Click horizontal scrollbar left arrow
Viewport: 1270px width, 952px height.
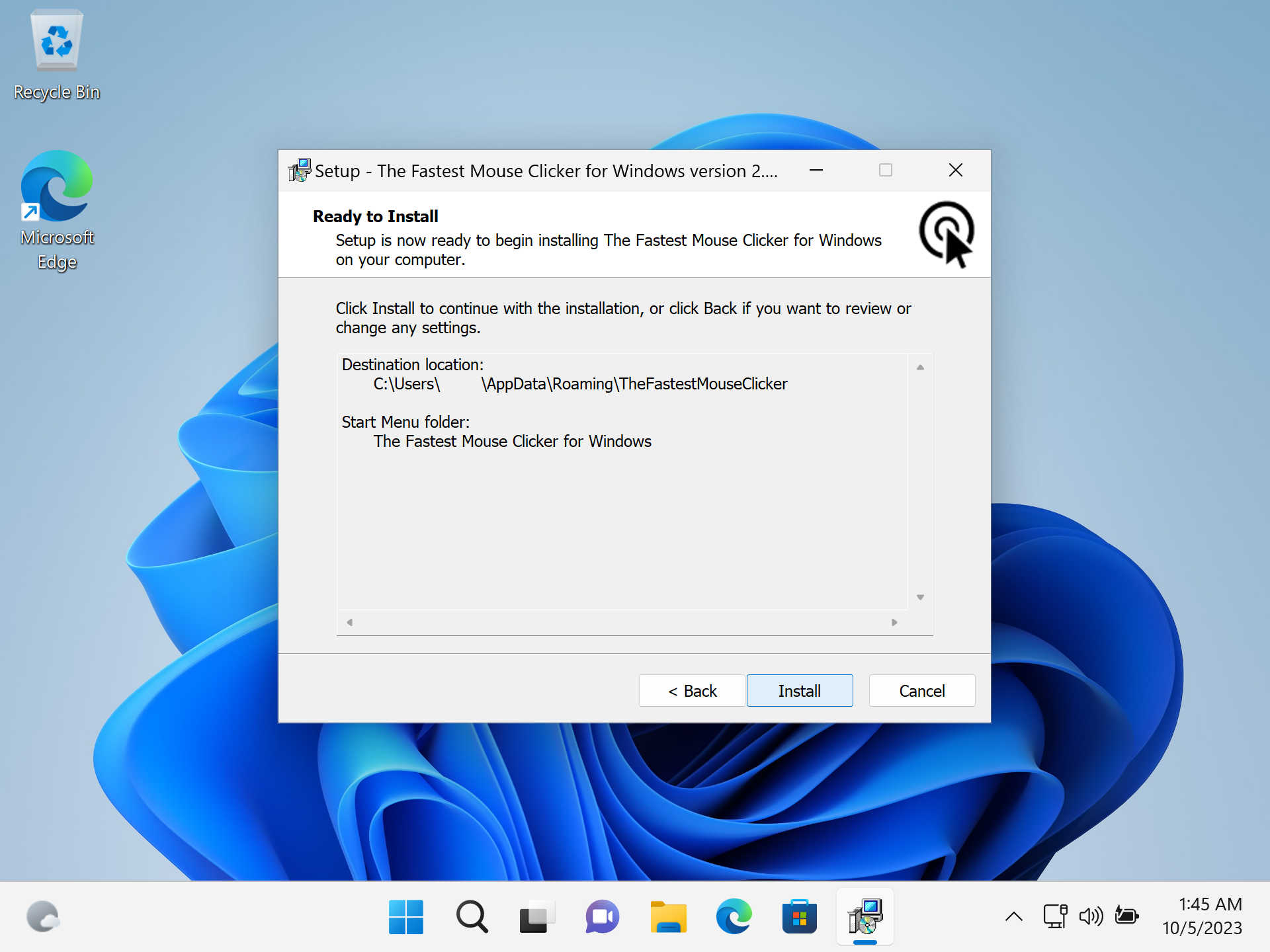coord(349,623)
